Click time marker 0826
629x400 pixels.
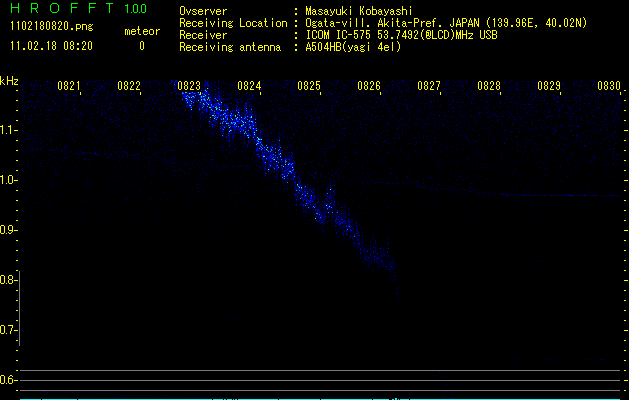point(369,86)
